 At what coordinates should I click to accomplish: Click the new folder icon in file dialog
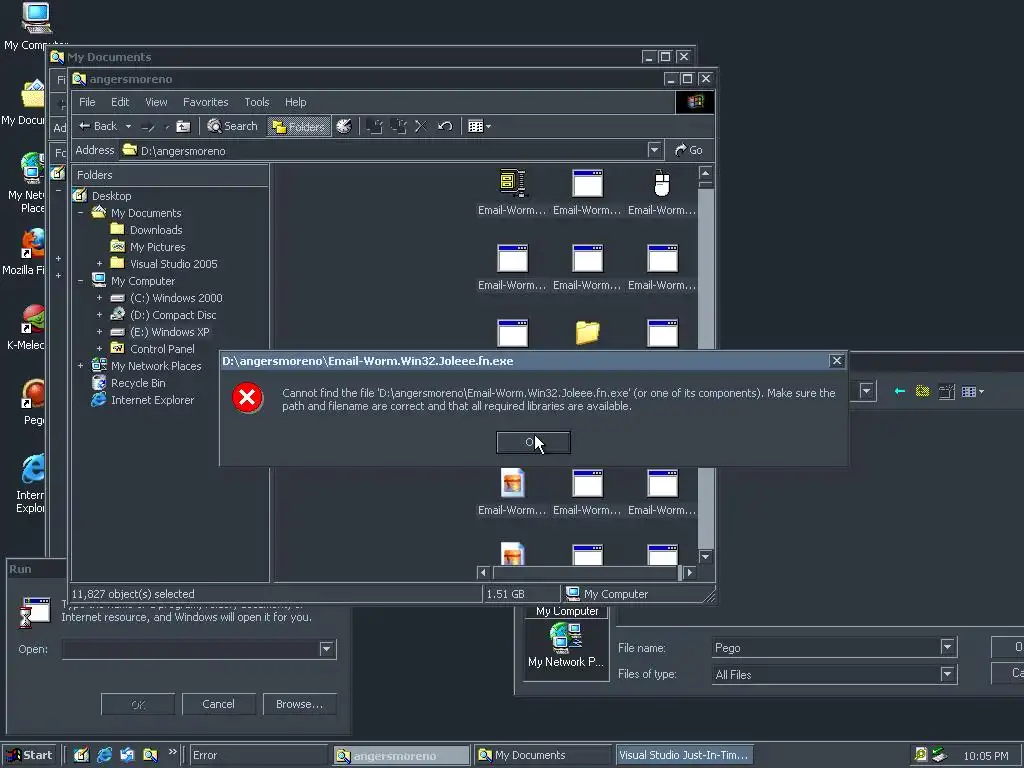946,391
